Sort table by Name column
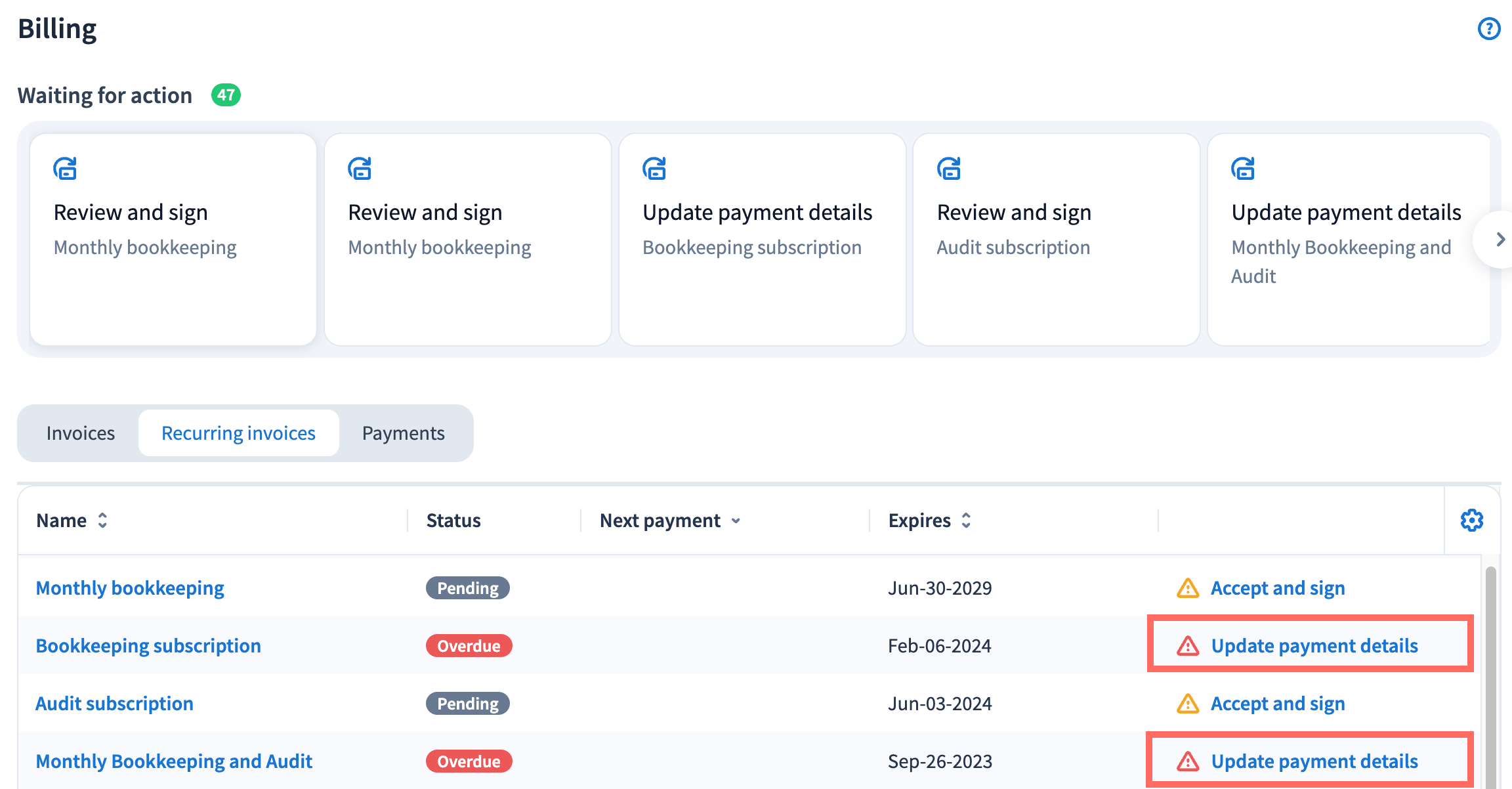Screen dimensions: 1512x789 pyautogui.click(x=102, y=521)
